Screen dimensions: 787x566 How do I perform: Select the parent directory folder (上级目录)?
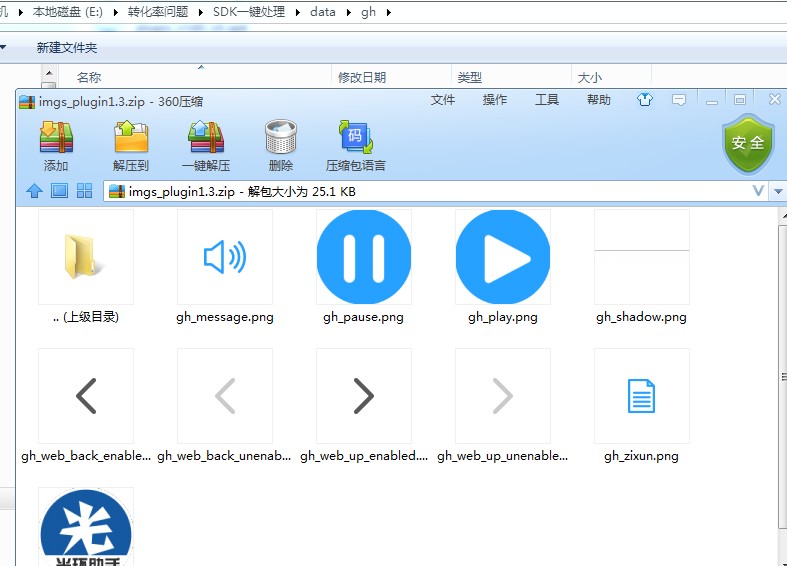click(x=86, y=257)
